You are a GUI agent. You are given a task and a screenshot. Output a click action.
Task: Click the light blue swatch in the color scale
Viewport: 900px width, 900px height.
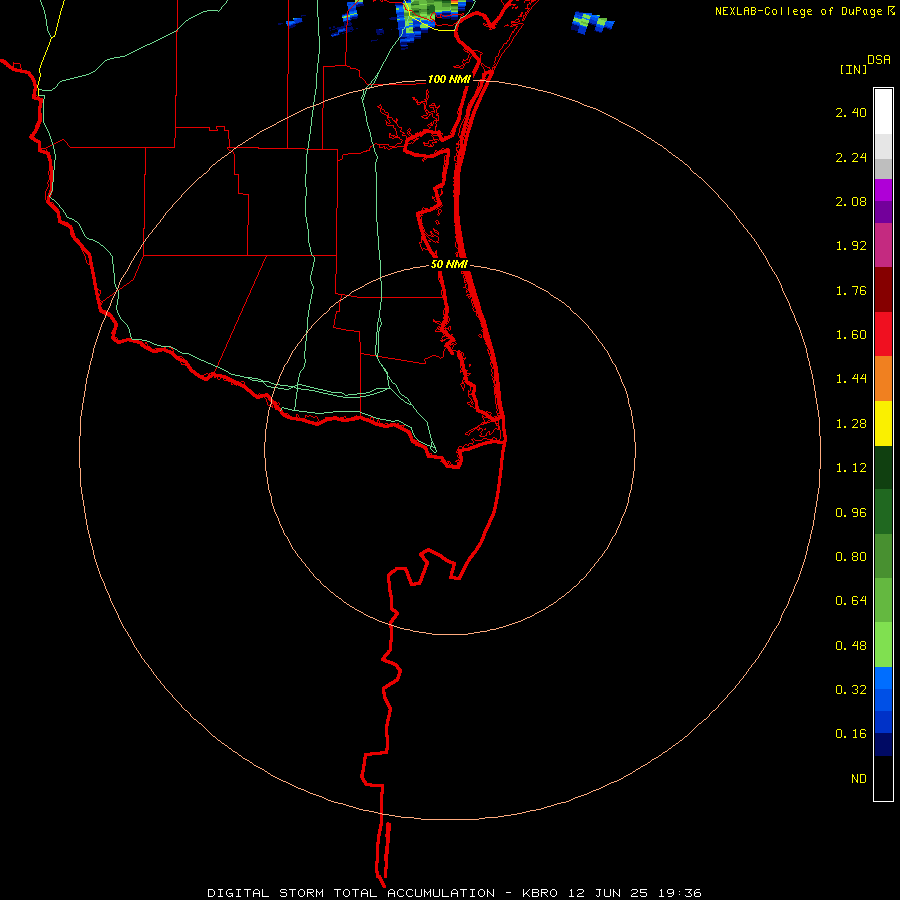883,678
